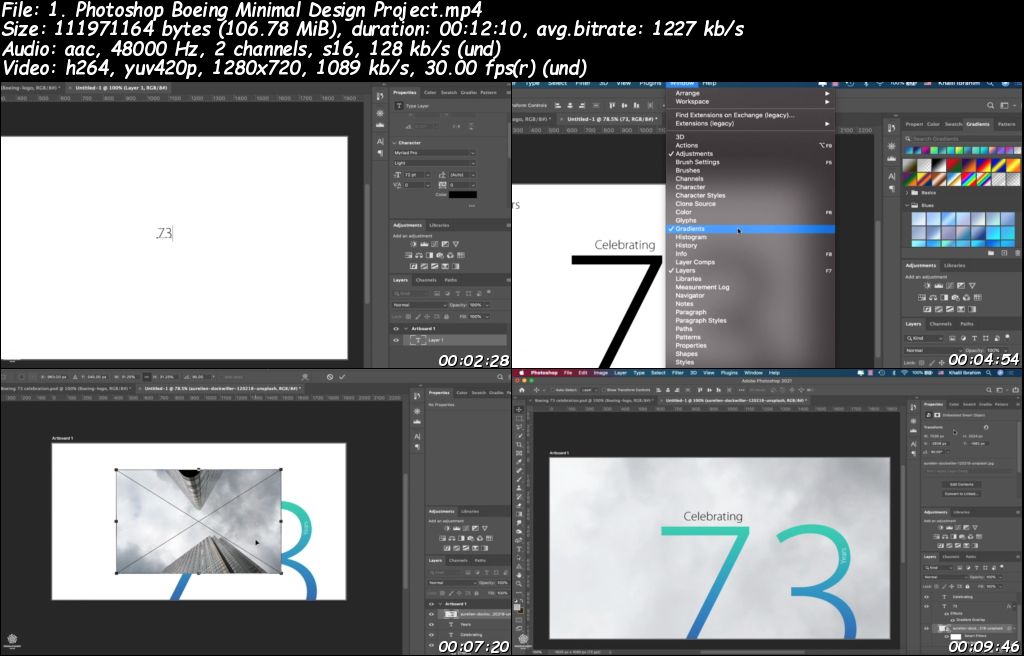Select the Horizontal Type tool in 09:46 frame
This screenshot has height=656, width=1024.
(x=519, y=549)
